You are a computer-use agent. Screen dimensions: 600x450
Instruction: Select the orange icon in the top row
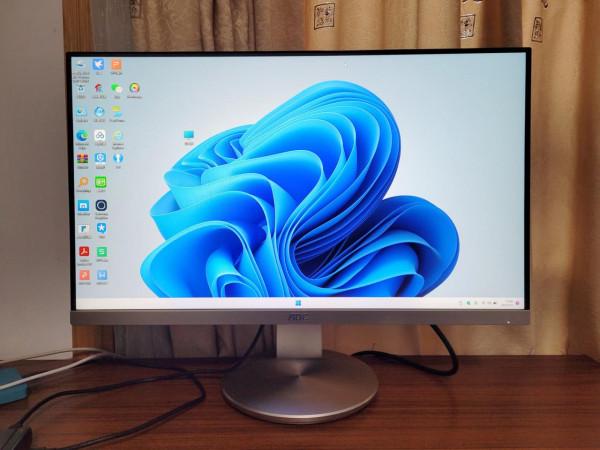tap(116, 65)
